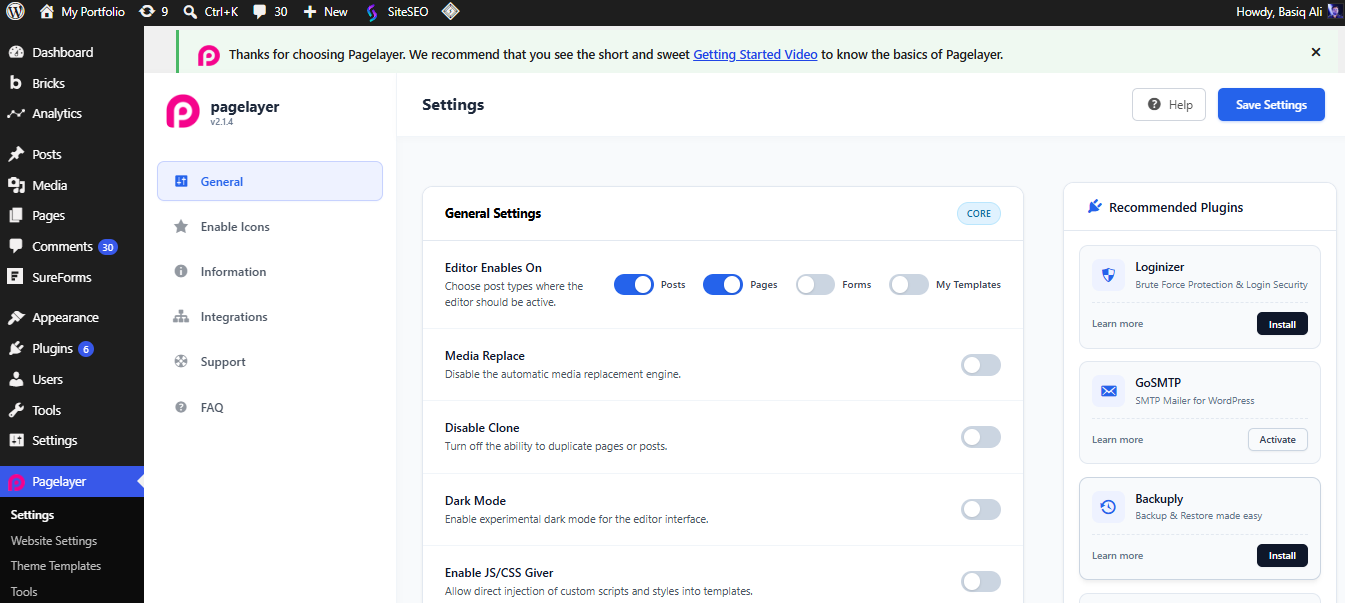Image resolution: width=1345 pixels, height=603 pixels.
Task: Activate the GoSMTP plugin
Action: coord(1278,440)
